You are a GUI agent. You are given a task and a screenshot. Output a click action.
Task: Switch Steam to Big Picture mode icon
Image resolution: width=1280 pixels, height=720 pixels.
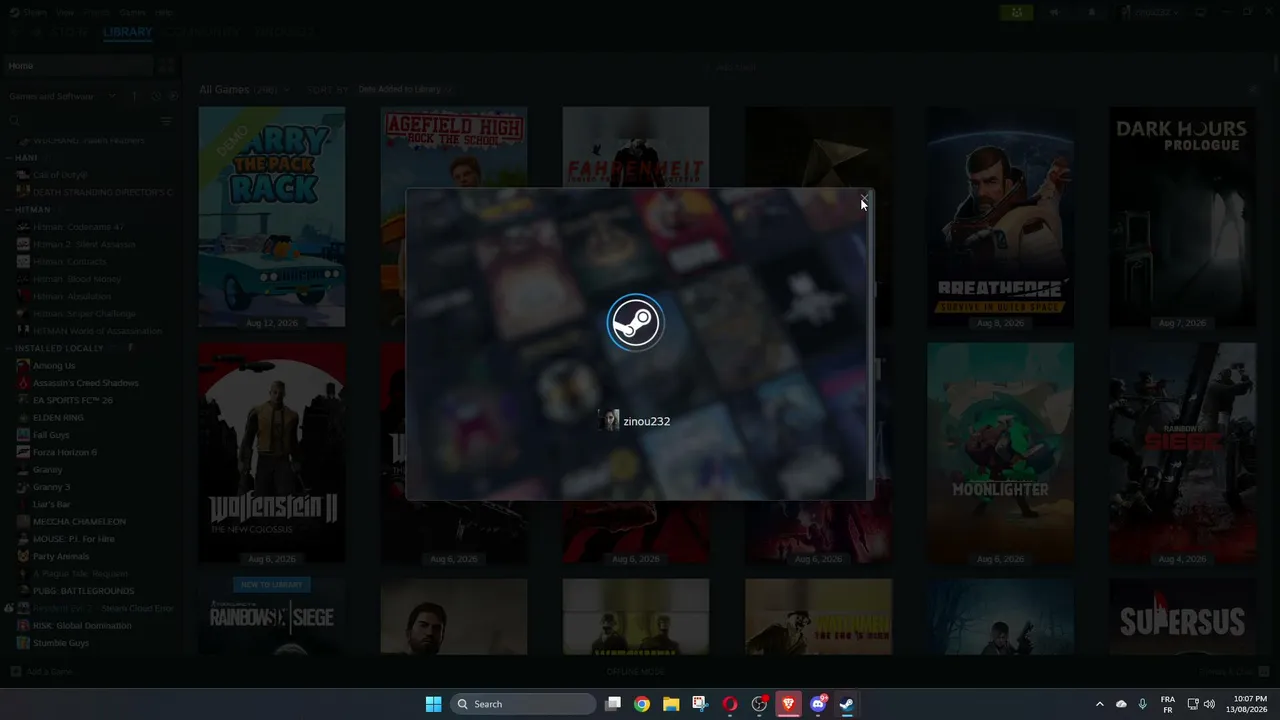1201,12
